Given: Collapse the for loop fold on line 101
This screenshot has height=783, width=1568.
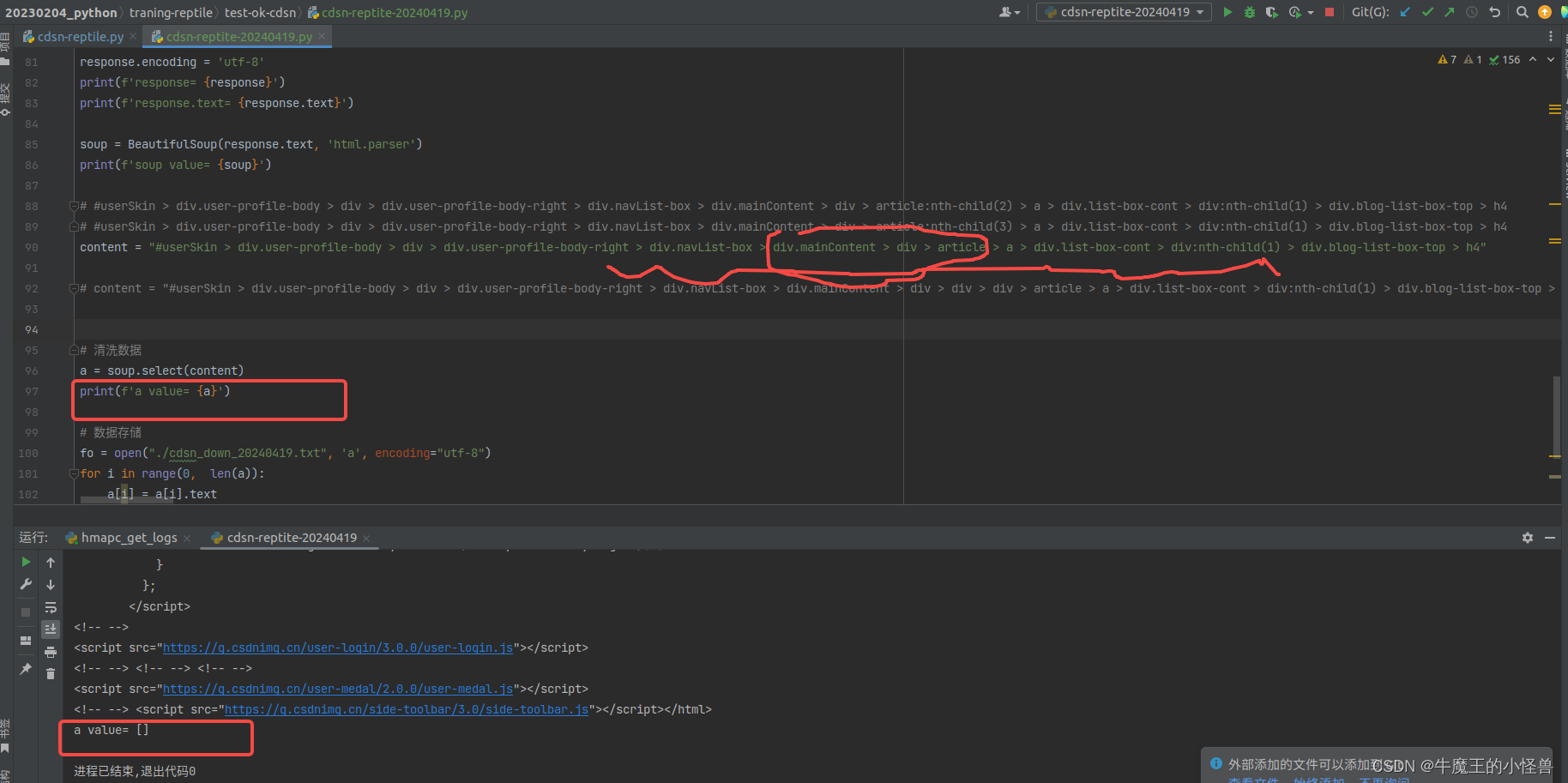Looking at the screenshot, I should click(x=74, y=473).
